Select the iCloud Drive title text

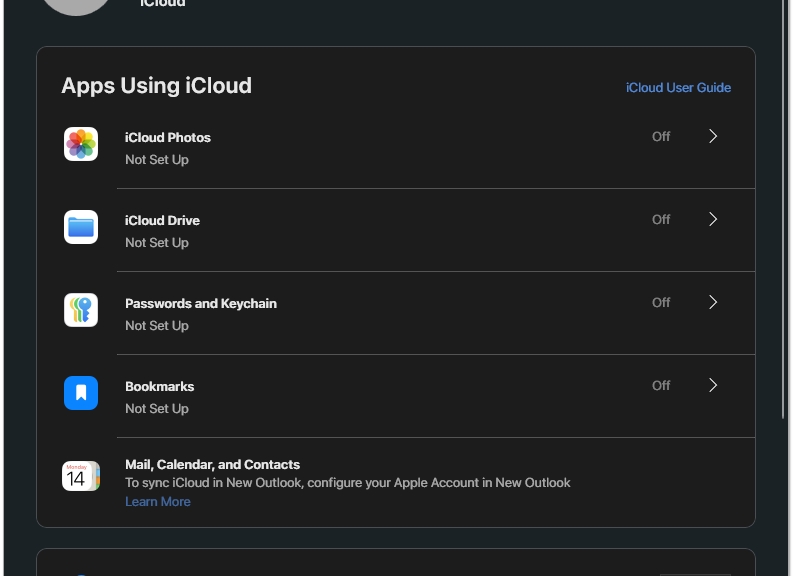point(162,220)
